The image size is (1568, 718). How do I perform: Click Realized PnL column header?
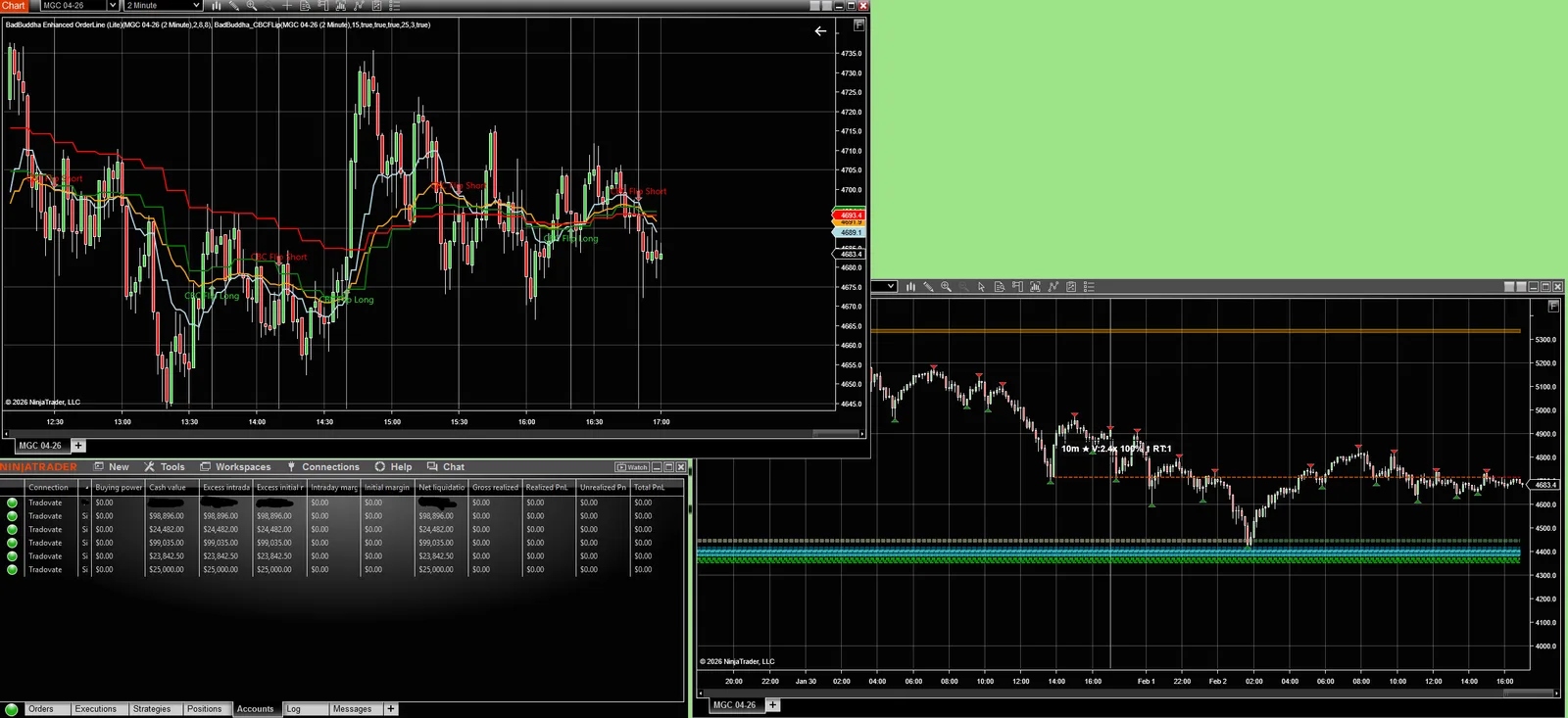[x=547, y=487]
